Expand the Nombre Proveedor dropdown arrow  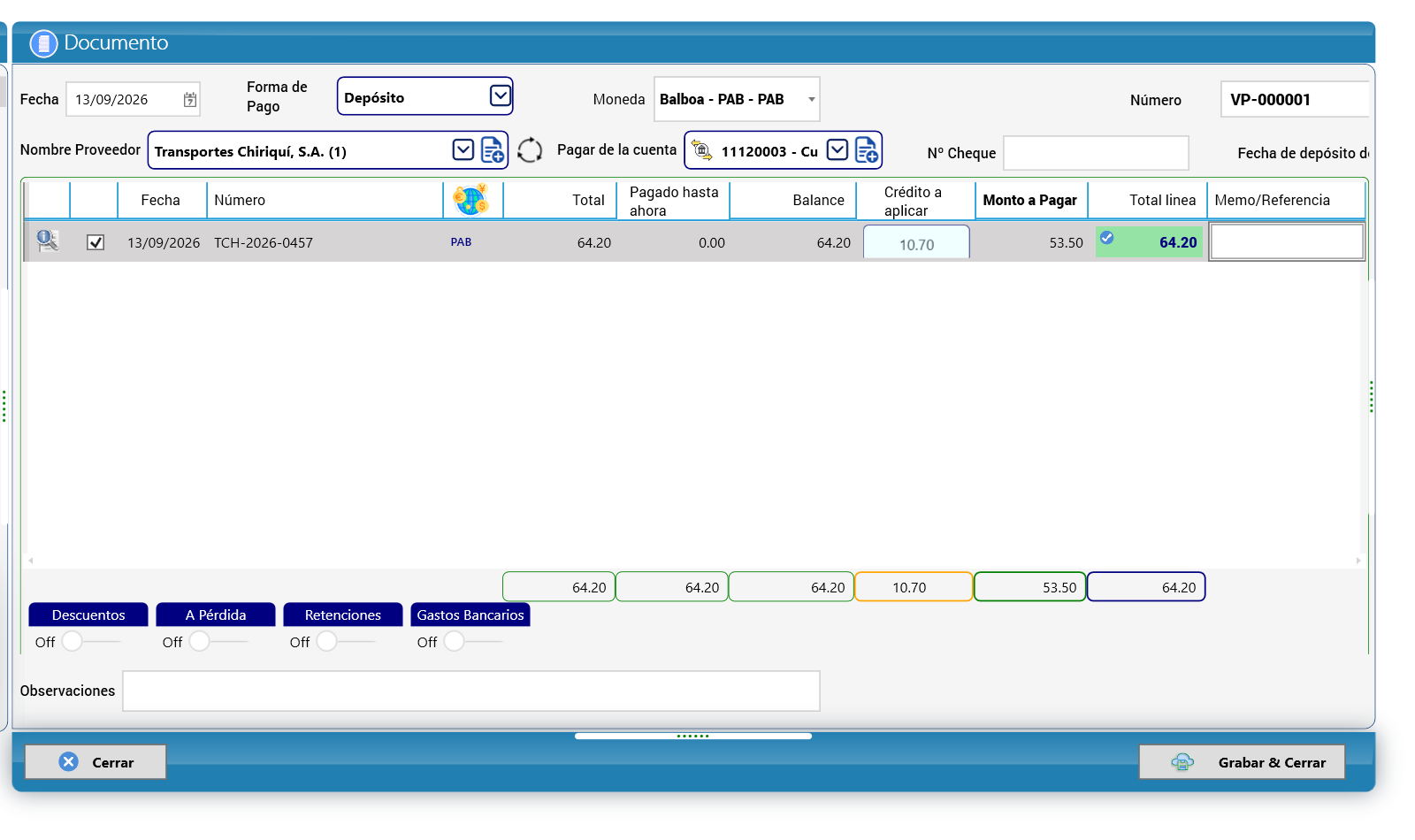tap(463, 149)
